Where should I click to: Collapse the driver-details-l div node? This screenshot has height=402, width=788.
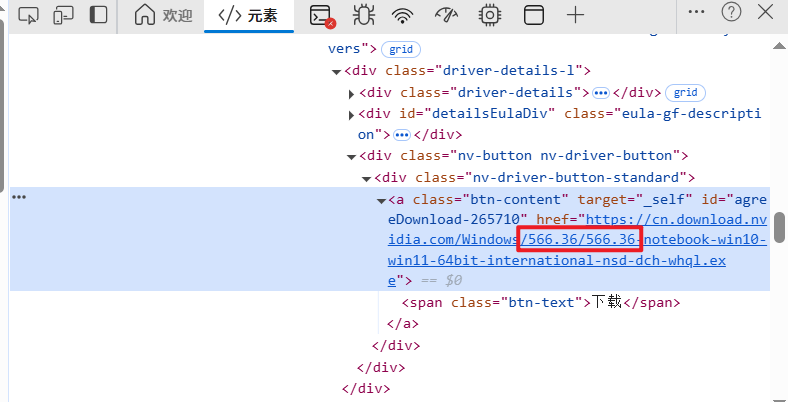click(x=337, y=71)
